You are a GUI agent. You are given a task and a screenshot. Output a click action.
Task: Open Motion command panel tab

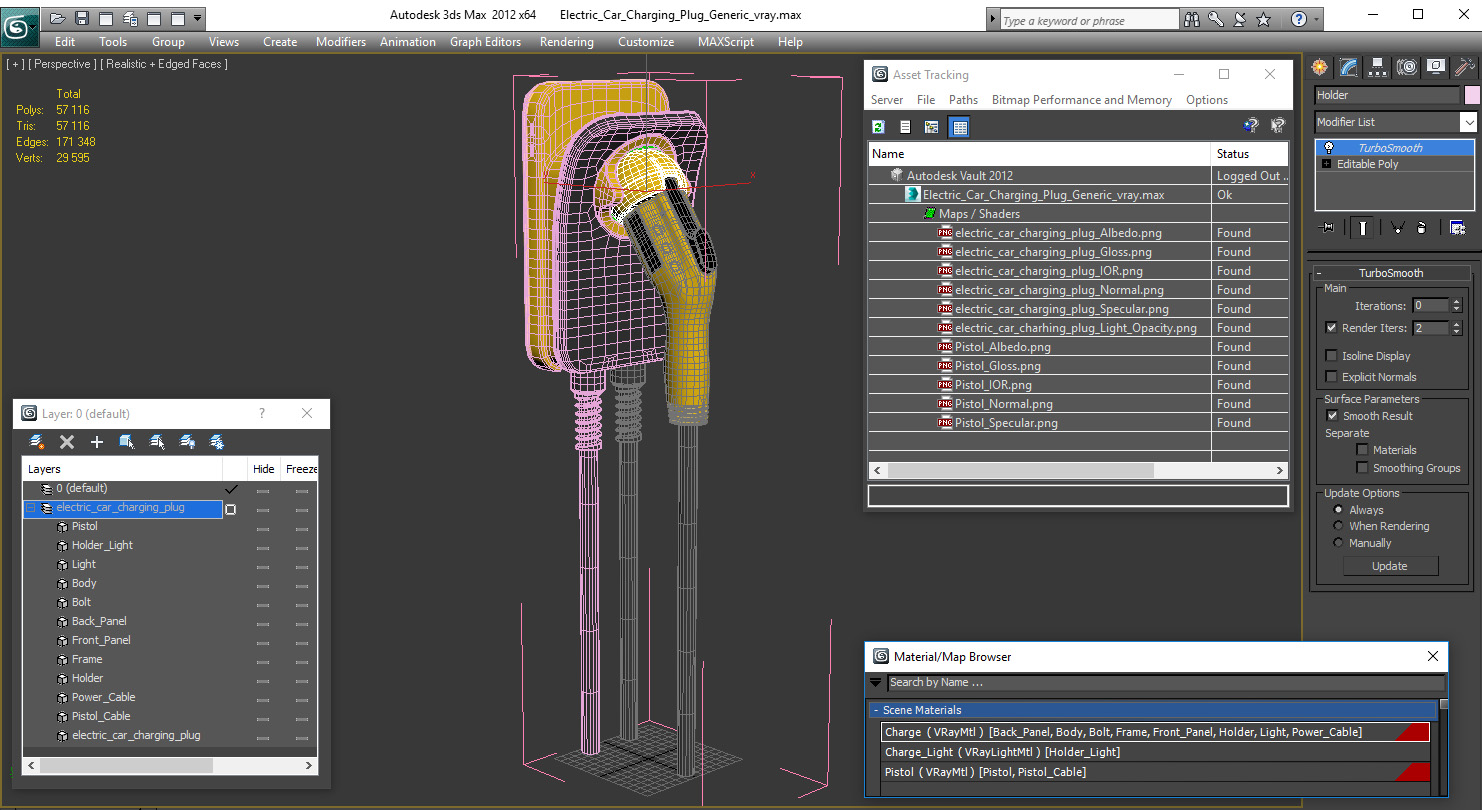pyautogui.click(x=1407, y=67)
